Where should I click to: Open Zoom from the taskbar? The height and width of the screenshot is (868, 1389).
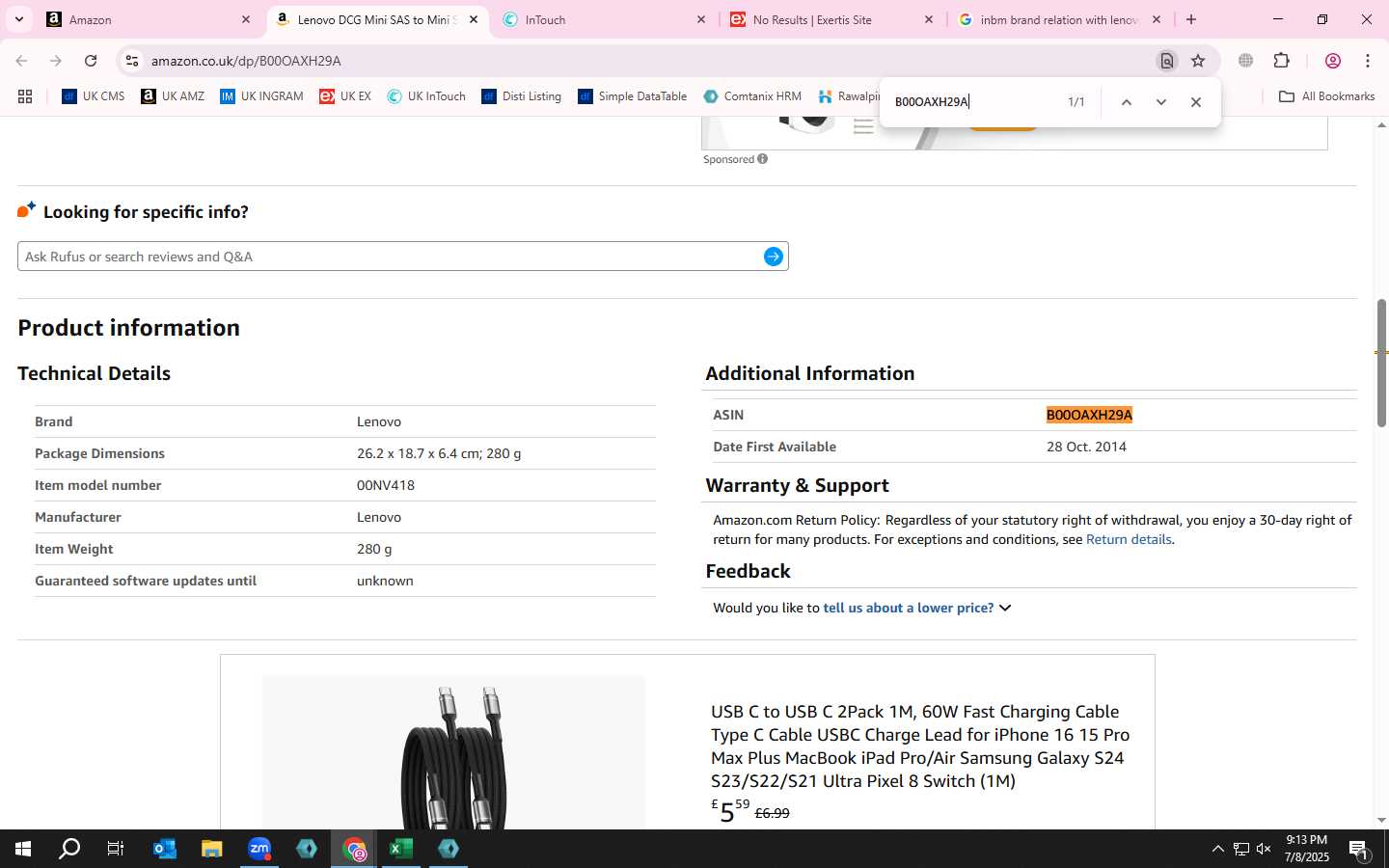click(x=259, y=849)
